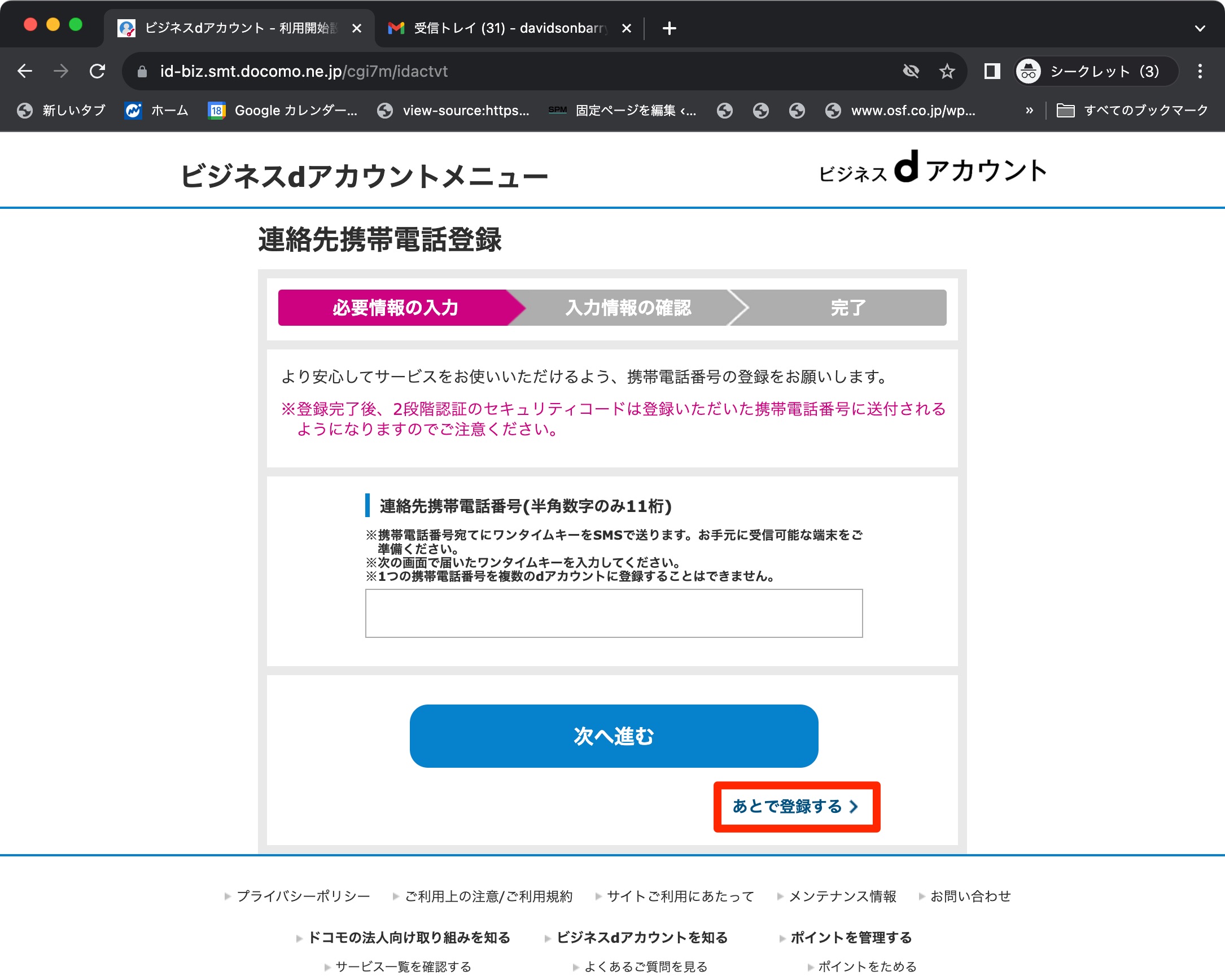The width and height of the screenshot is (1225, 980).
Task: Open a new tab with plus button
Action: [x=670, y=28]
